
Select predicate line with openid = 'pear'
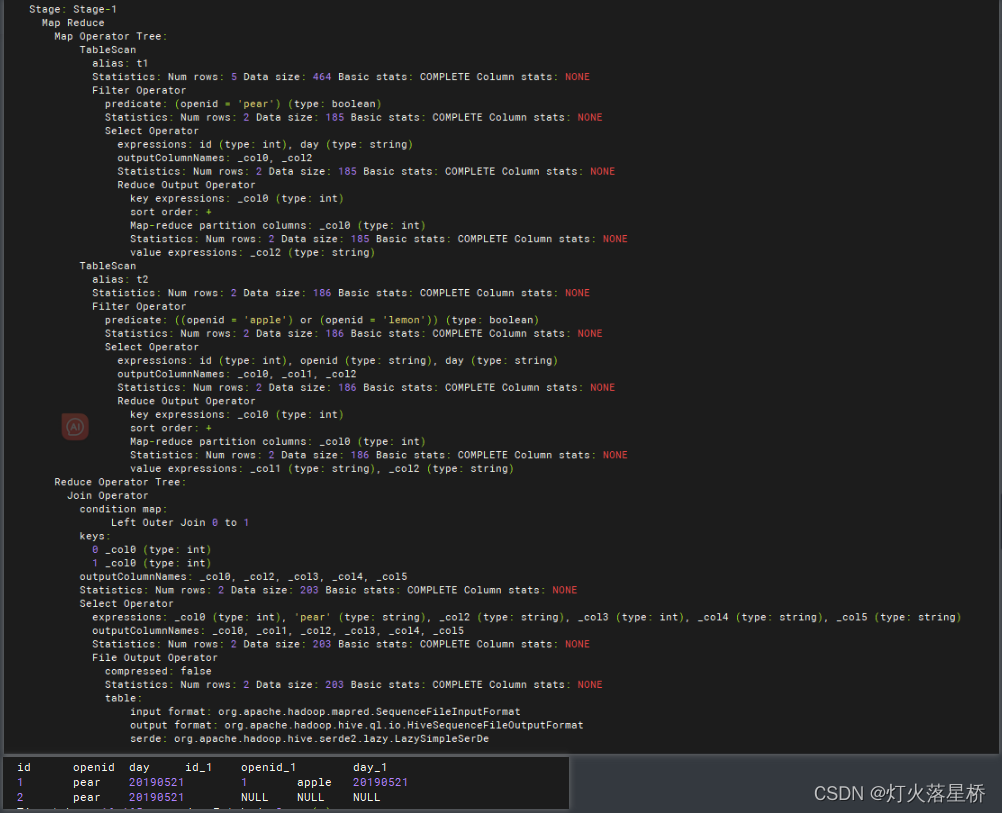point(243,104)
